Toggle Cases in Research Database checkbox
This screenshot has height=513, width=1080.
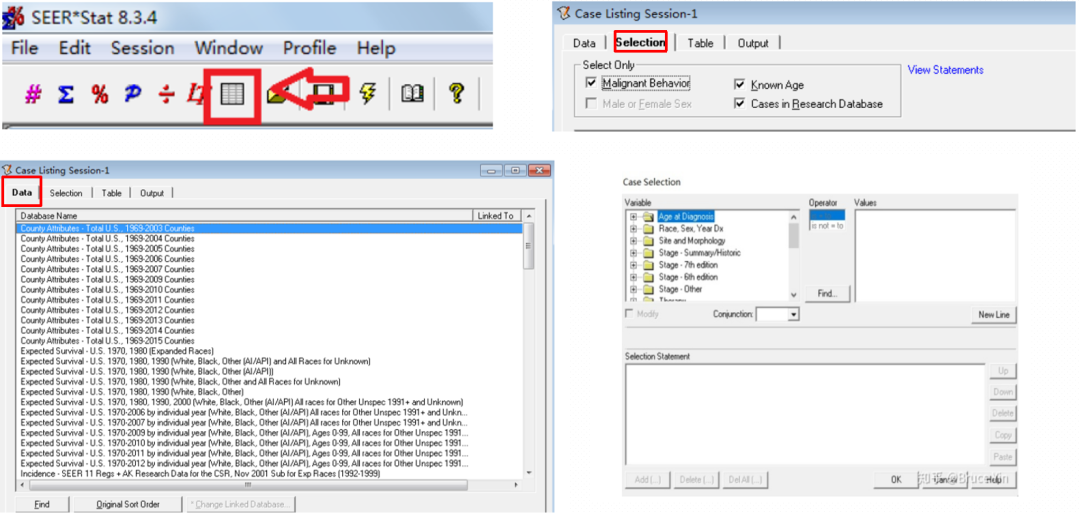[x=740, y=104]
